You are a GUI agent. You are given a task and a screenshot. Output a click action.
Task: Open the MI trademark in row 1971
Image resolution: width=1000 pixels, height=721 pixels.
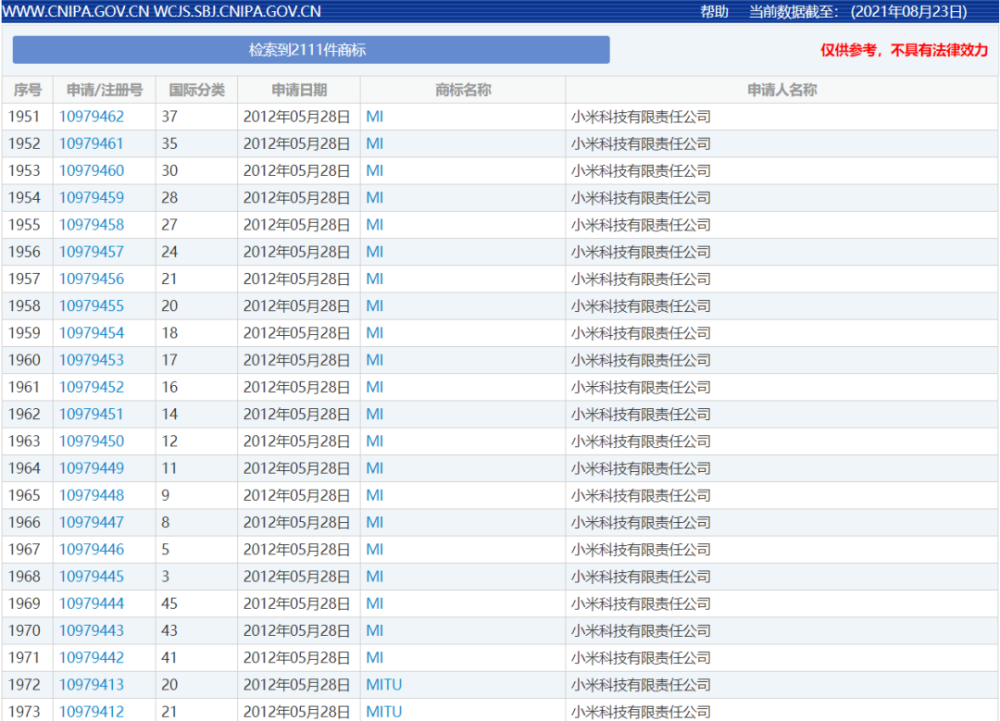point(374,657)
